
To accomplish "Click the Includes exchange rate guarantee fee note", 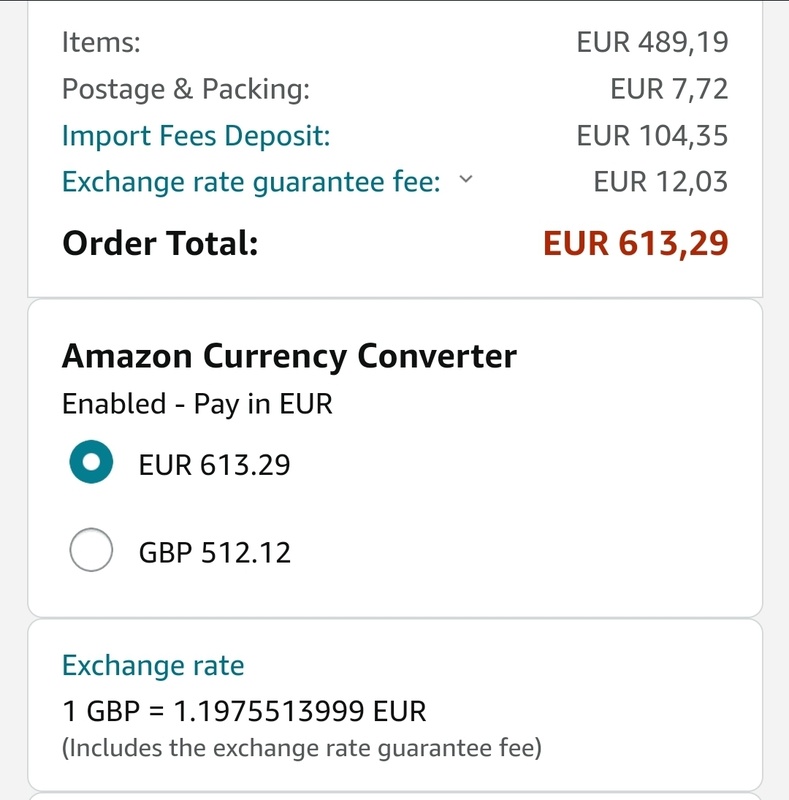I will pos(301,748).
